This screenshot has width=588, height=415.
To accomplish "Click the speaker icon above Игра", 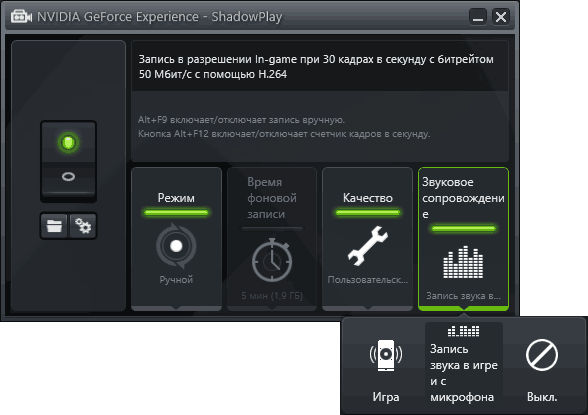I will 386,355.
